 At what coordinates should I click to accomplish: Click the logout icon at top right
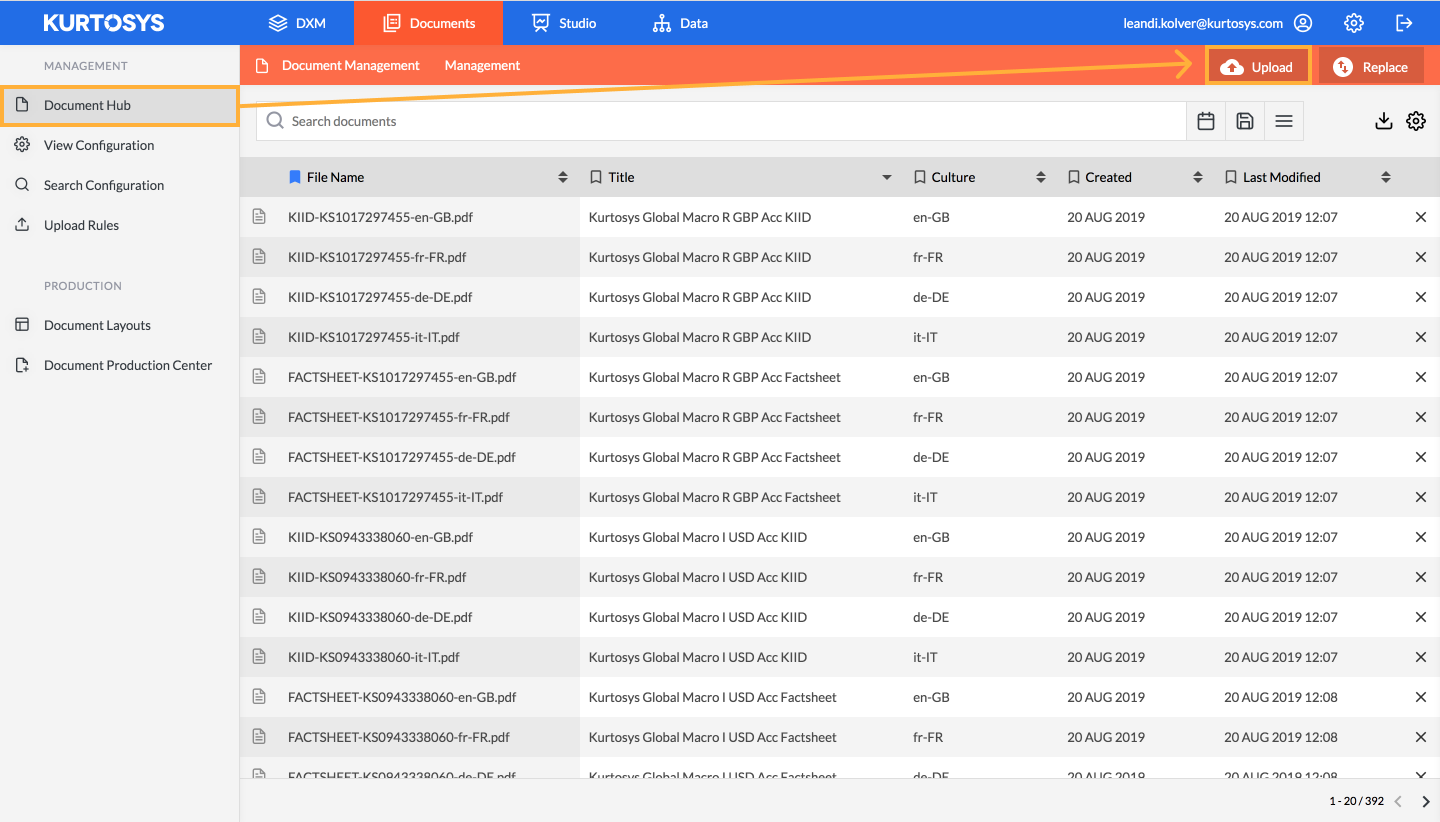coord(1404,23)
